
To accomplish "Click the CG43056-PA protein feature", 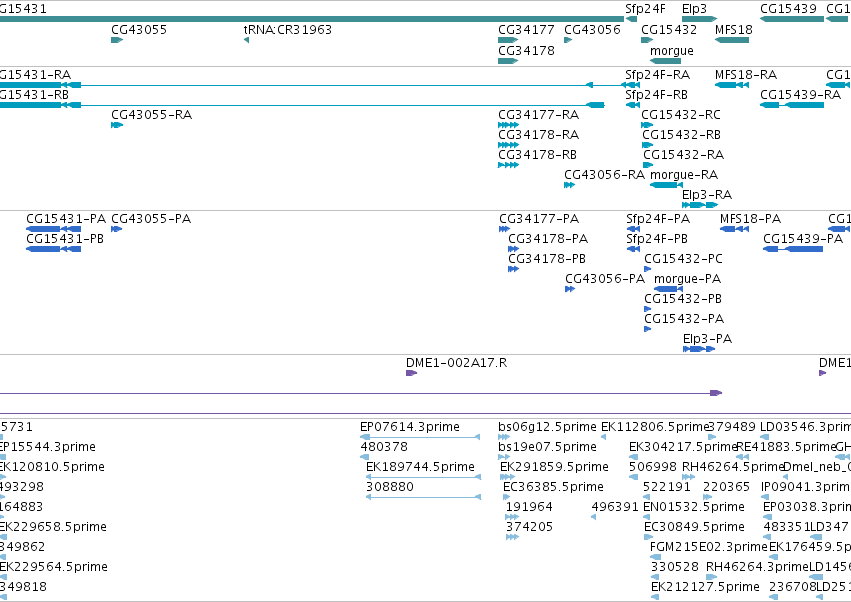I will tap(570, 289).
